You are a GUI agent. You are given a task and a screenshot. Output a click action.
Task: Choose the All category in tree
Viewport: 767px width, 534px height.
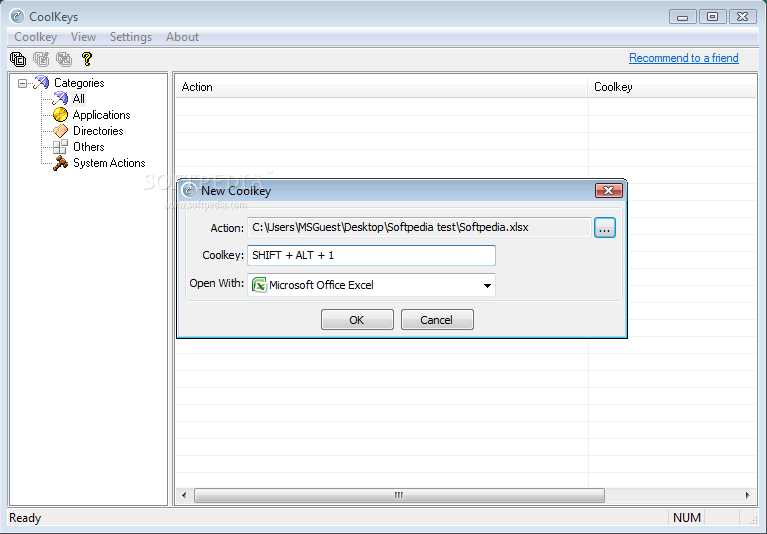click(78, 99)
